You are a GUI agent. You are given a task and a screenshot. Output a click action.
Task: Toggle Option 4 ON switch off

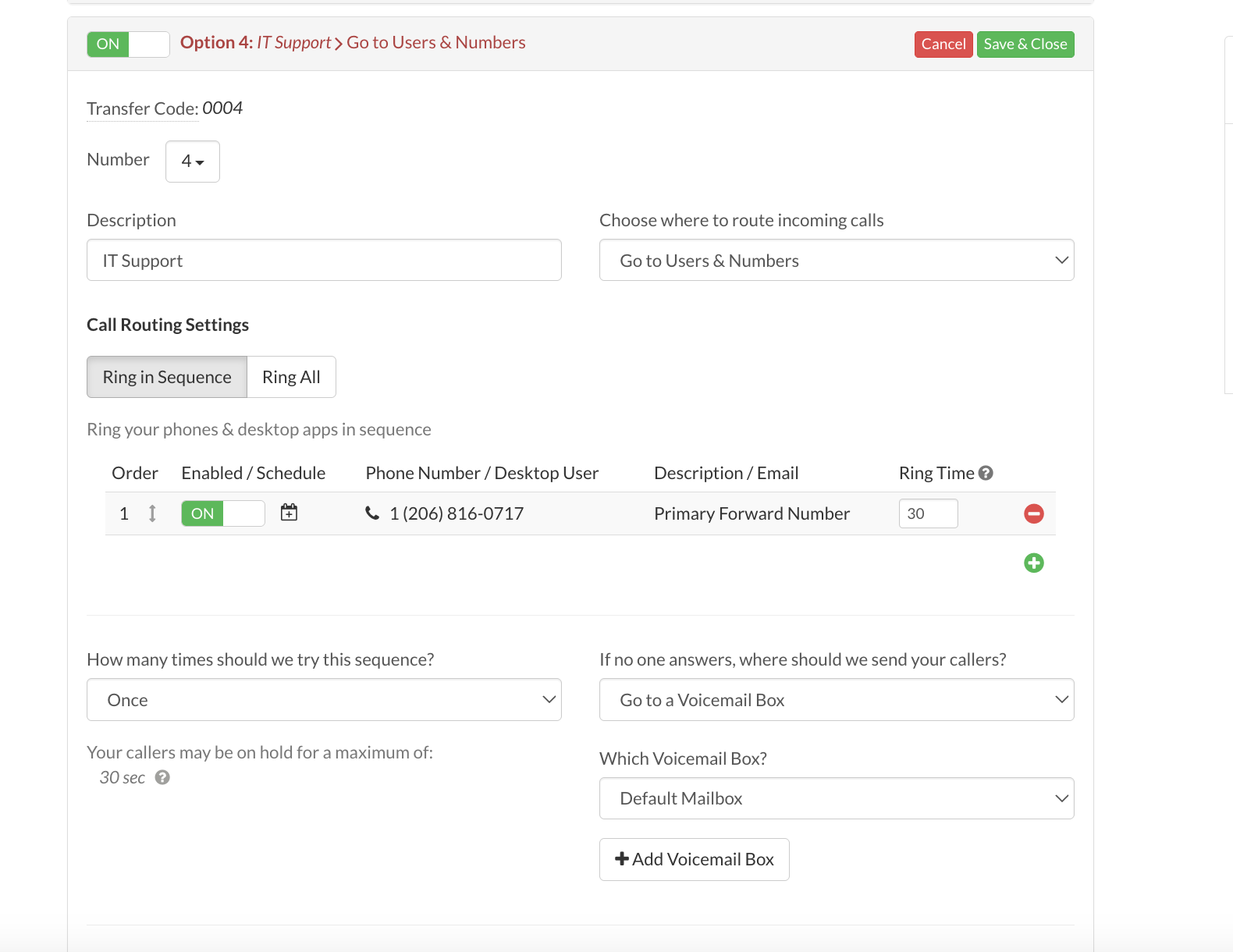click(128, 44)
